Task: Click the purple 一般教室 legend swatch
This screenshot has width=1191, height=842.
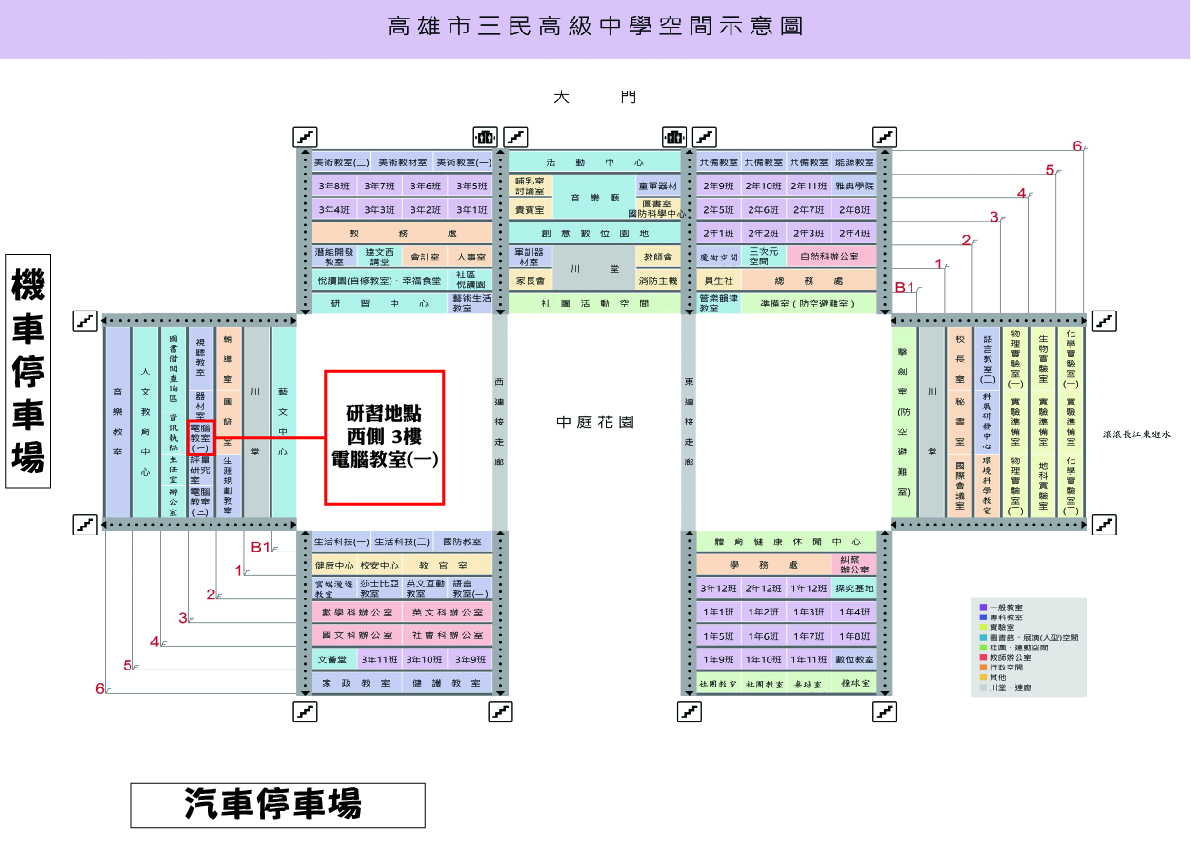Action: tap(983, 607)
